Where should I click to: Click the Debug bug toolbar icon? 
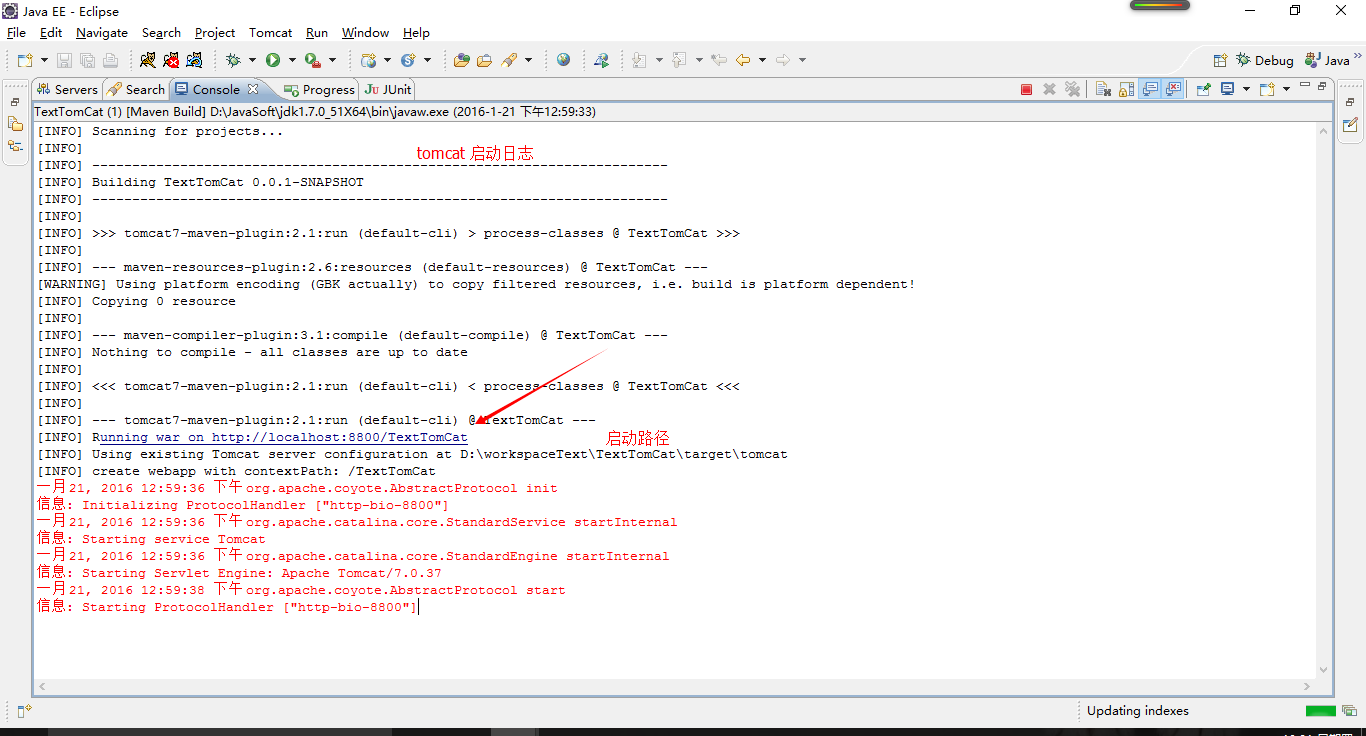tap(233, 60)
